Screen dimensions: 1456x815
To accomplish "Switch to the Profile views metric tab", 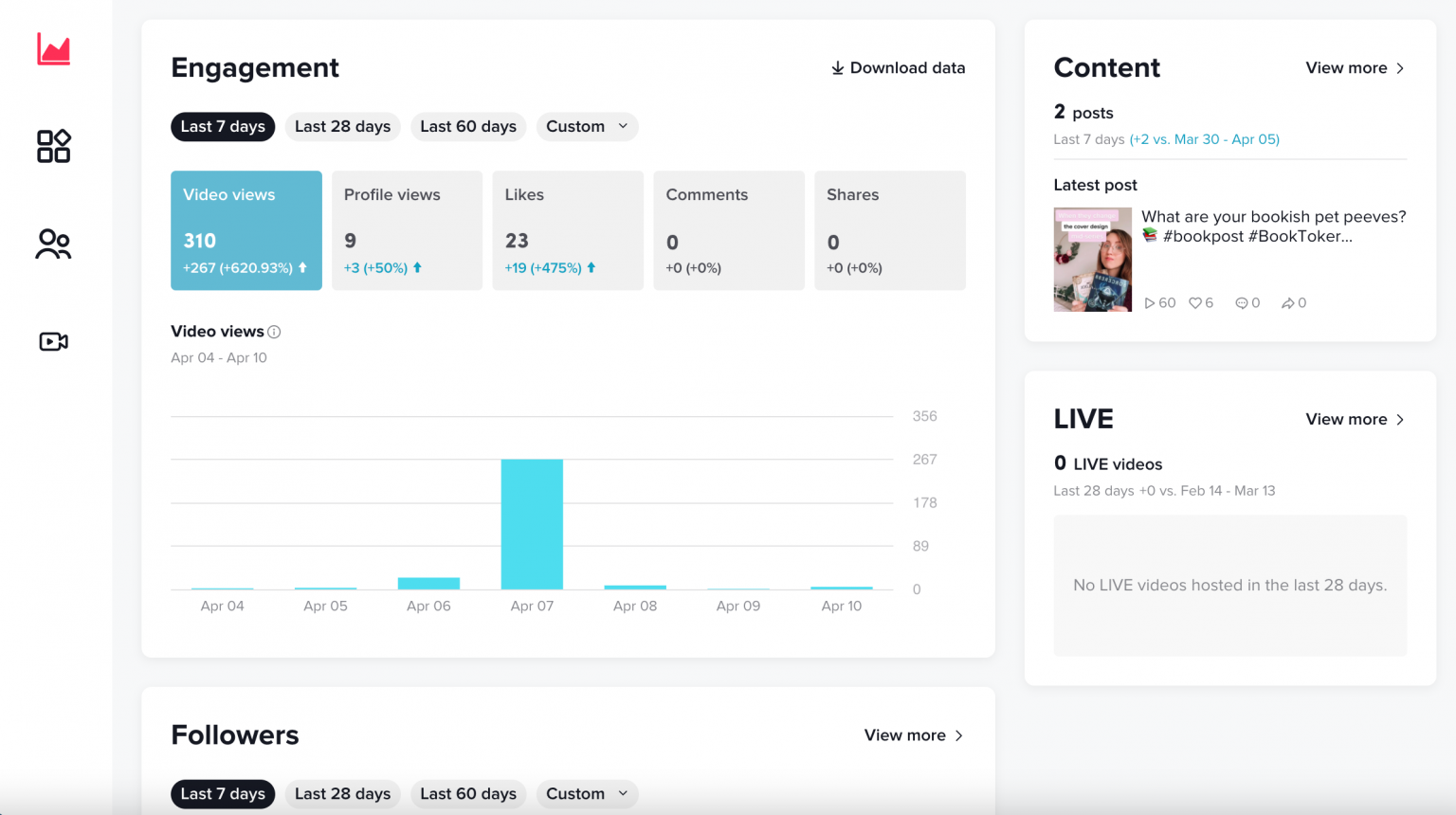I will point(407,230).
